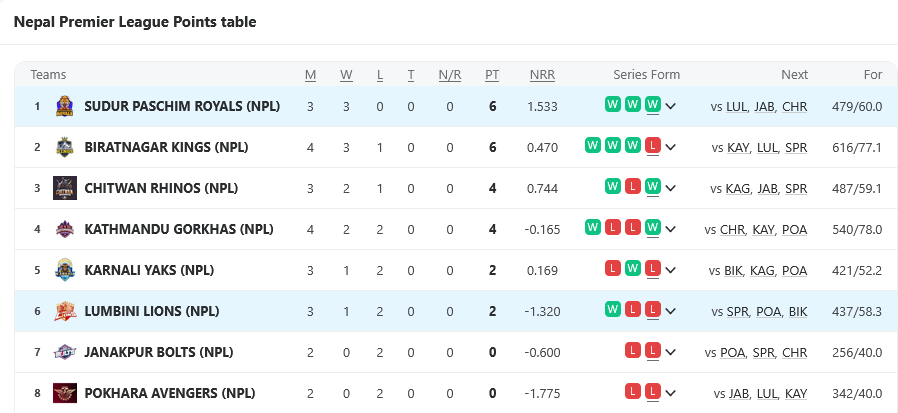Click the LUL opponent link in Sudur Paschim row
This screenshot has height=413, width=898.
(737, 106)
